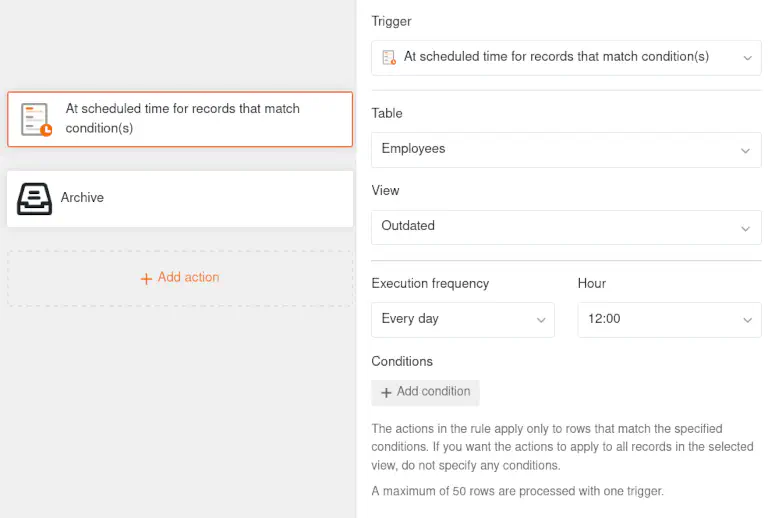Click the selected trigger text in the Trigger dropdown
The image size is (768, 518).
556,57
